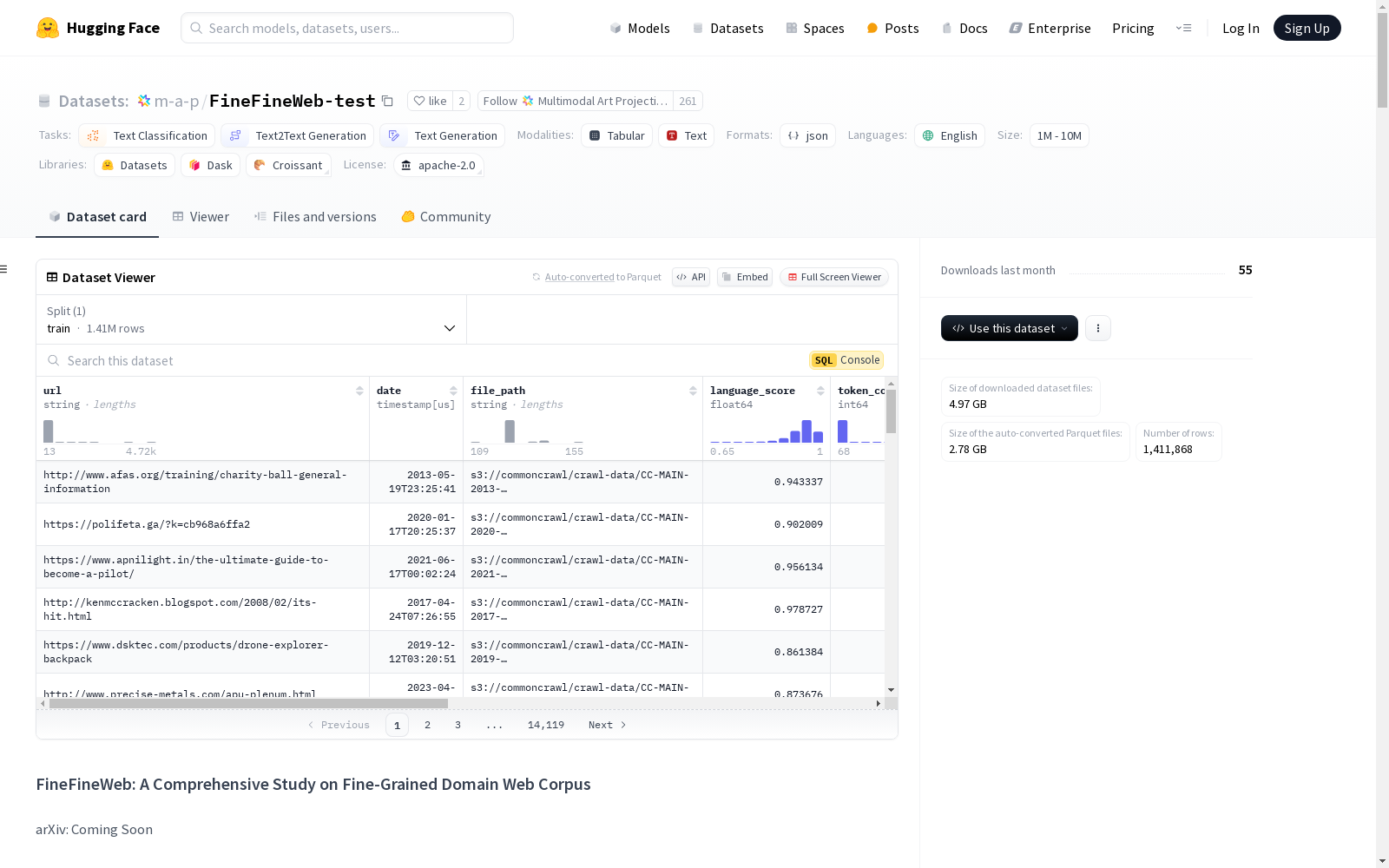Open the Text2Text Generation task tag
This screenshot has height=868, width=1389.
point(298,135)
